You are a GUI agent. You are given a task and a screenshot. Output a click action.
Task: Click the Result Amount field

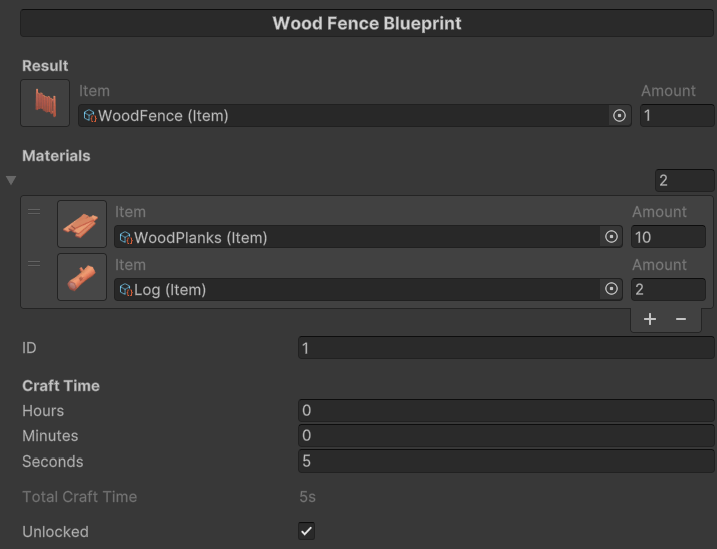[x=677, y=116]
